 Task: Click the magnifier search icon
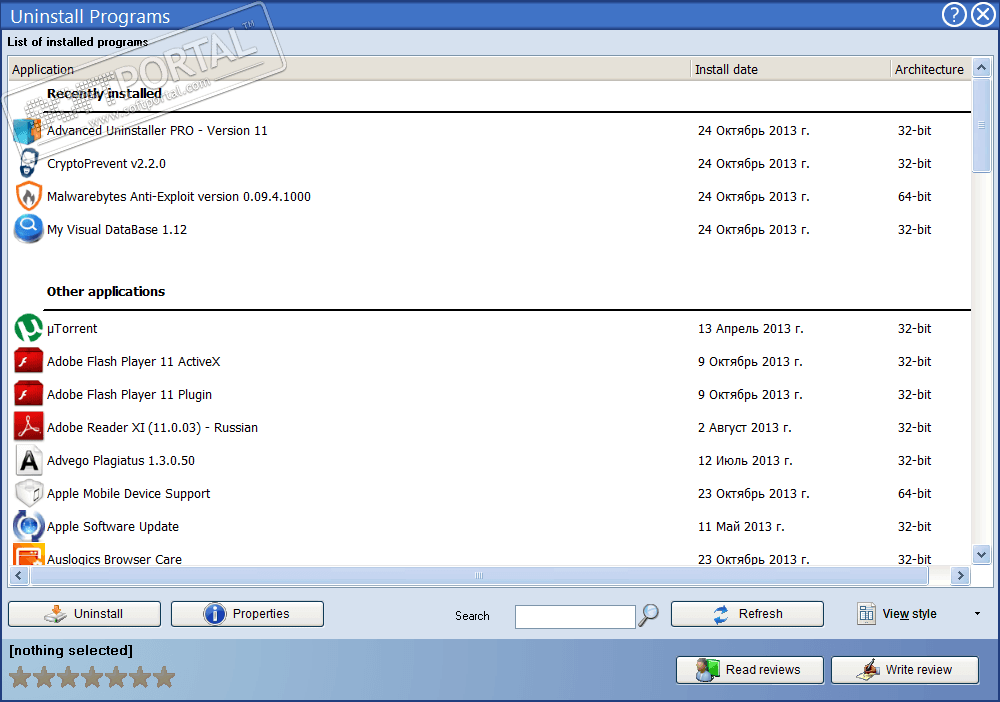(x=649, y=615)
